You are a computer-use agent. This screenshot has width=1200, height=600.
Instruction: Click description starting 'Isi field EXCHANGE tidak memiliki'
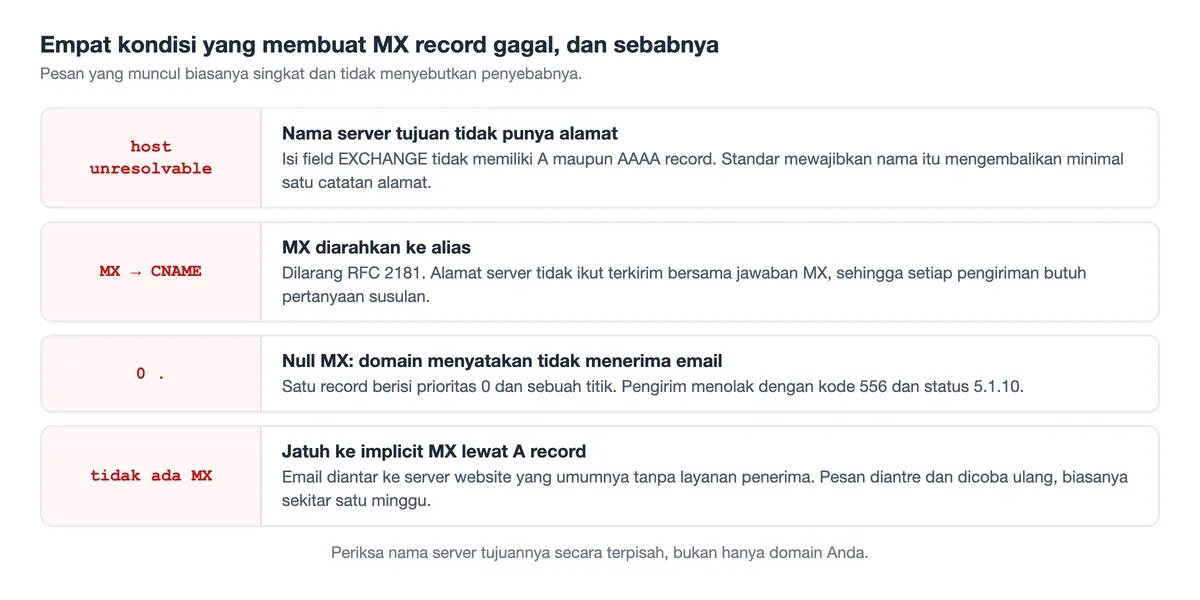(703, 171)
